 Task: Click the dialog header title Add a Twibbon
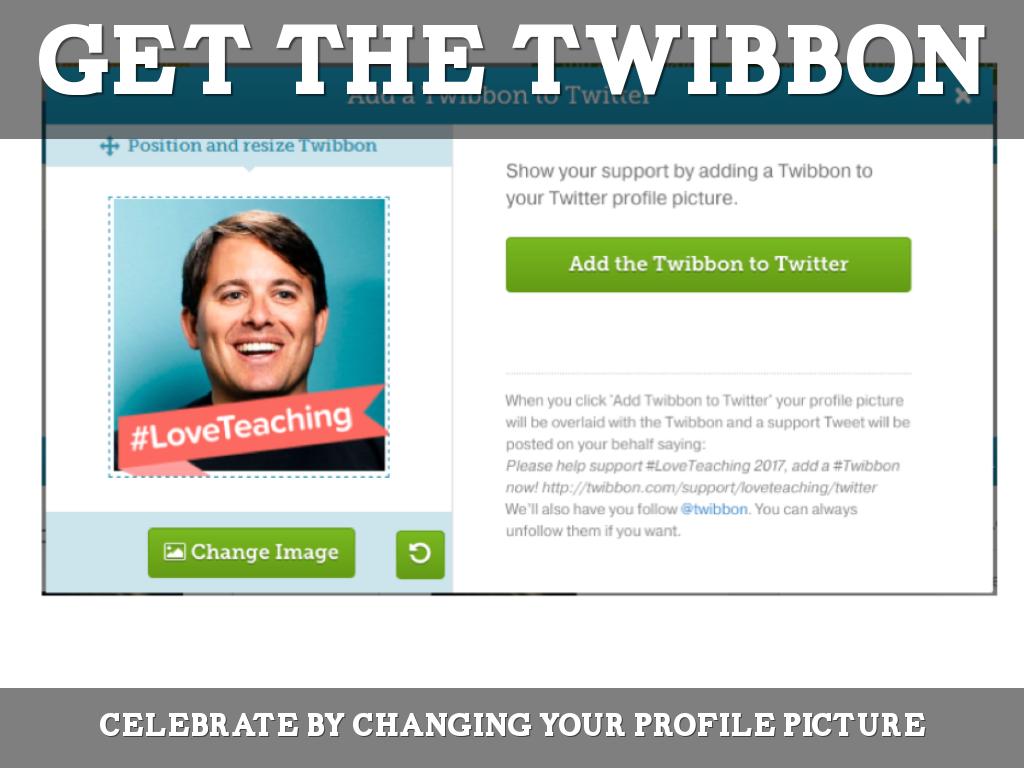[499, 96]
